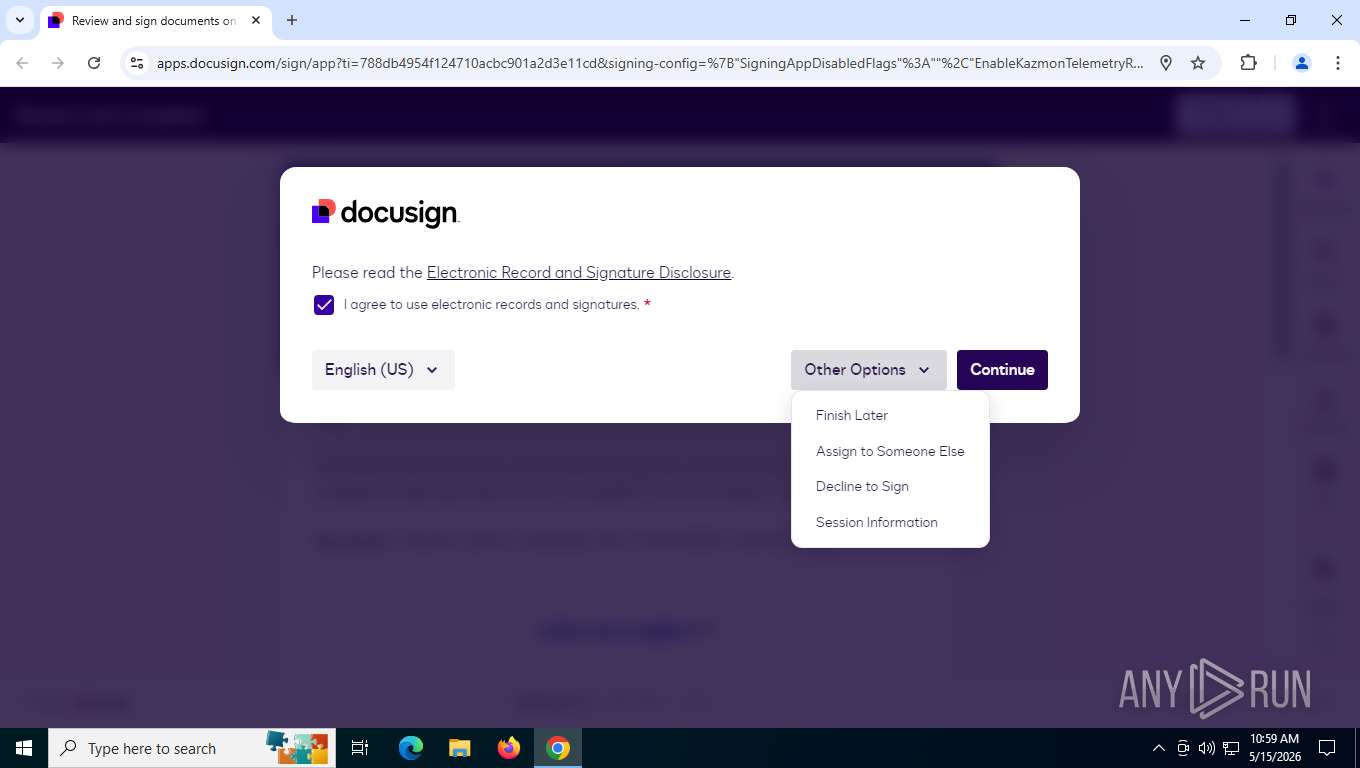1360x768 pixels.
Task: Open the notification center icon
Action: (x=1327, y=748)
